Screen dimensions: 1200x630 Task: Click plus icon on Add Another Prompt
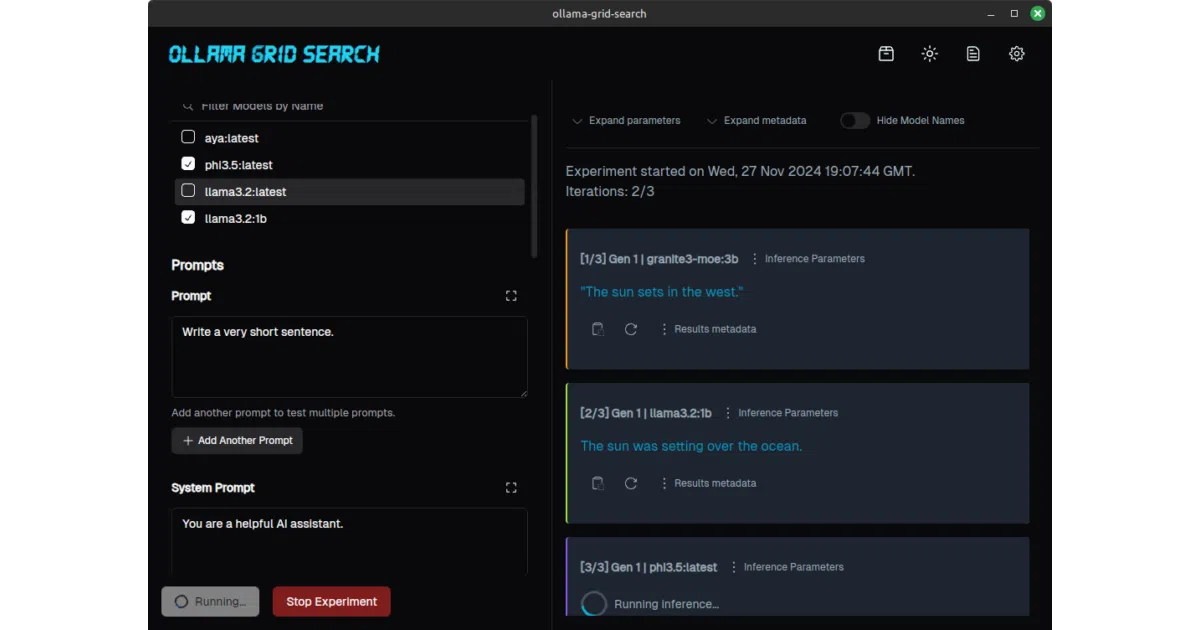pos(188,441)
